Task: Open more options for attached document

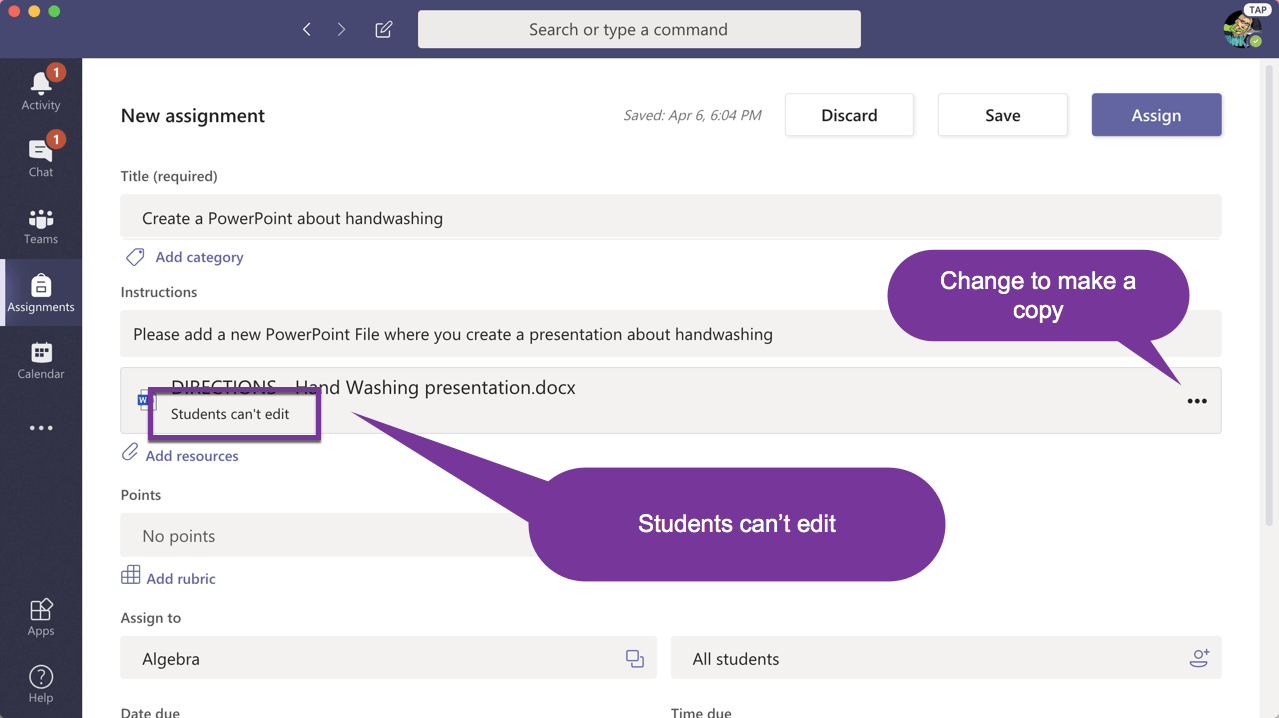Action: tap(1196, 401)
